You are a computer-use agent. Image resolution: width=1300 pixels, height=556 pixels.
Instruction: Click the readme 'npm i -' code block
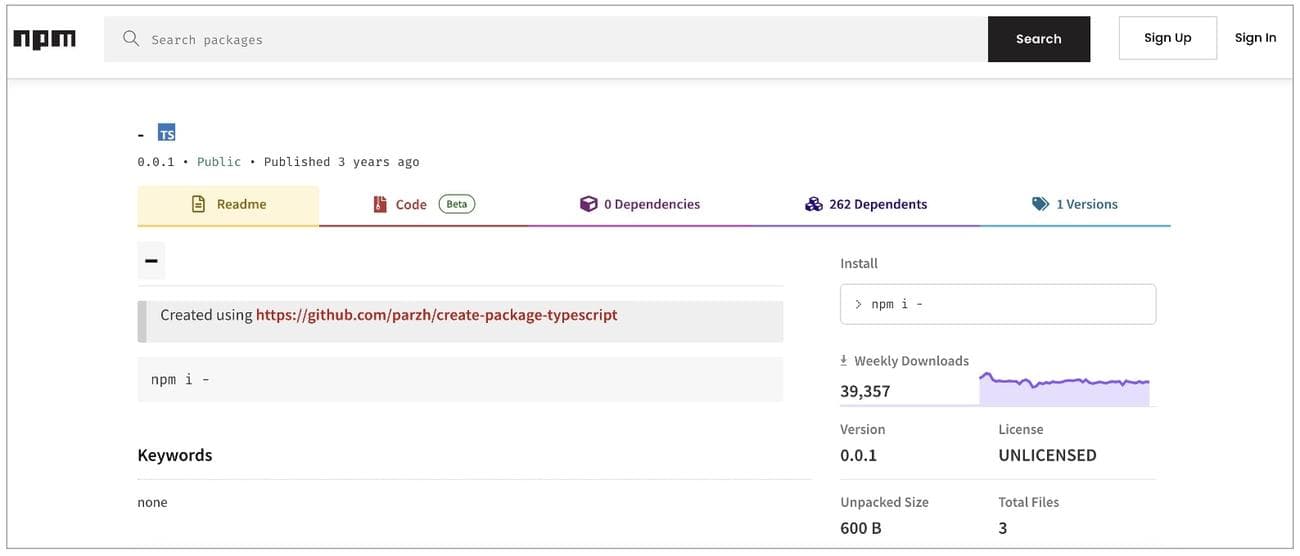460,380
